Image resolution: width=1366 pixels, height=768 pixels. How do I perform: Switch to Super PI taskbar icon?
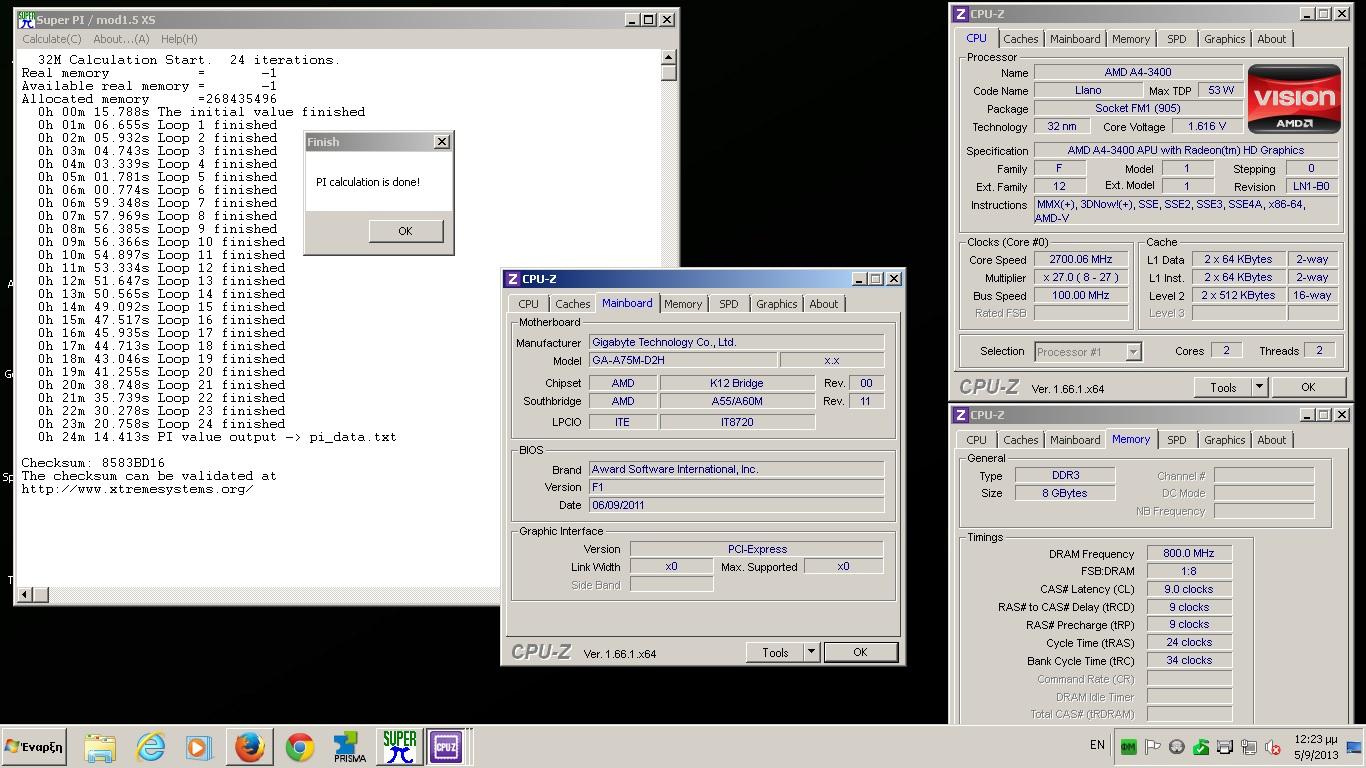[x=399, y=747]
